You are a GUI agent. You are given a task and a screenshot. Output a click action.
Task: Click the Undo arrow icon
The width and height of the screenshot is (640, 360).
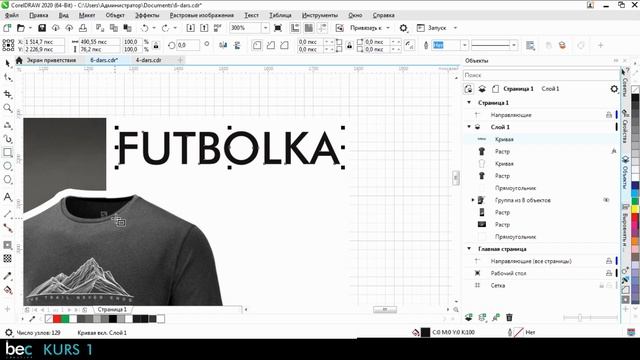144,28
